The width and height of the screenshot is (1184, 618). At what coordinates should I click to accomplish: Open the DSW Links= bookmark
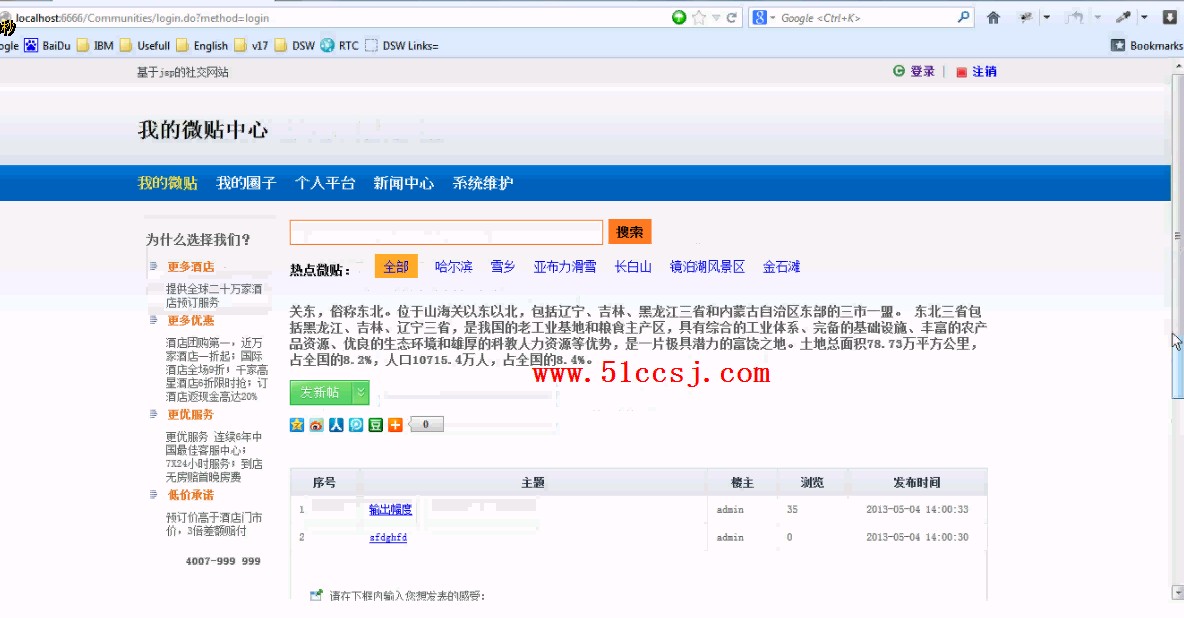coord(401,45)
